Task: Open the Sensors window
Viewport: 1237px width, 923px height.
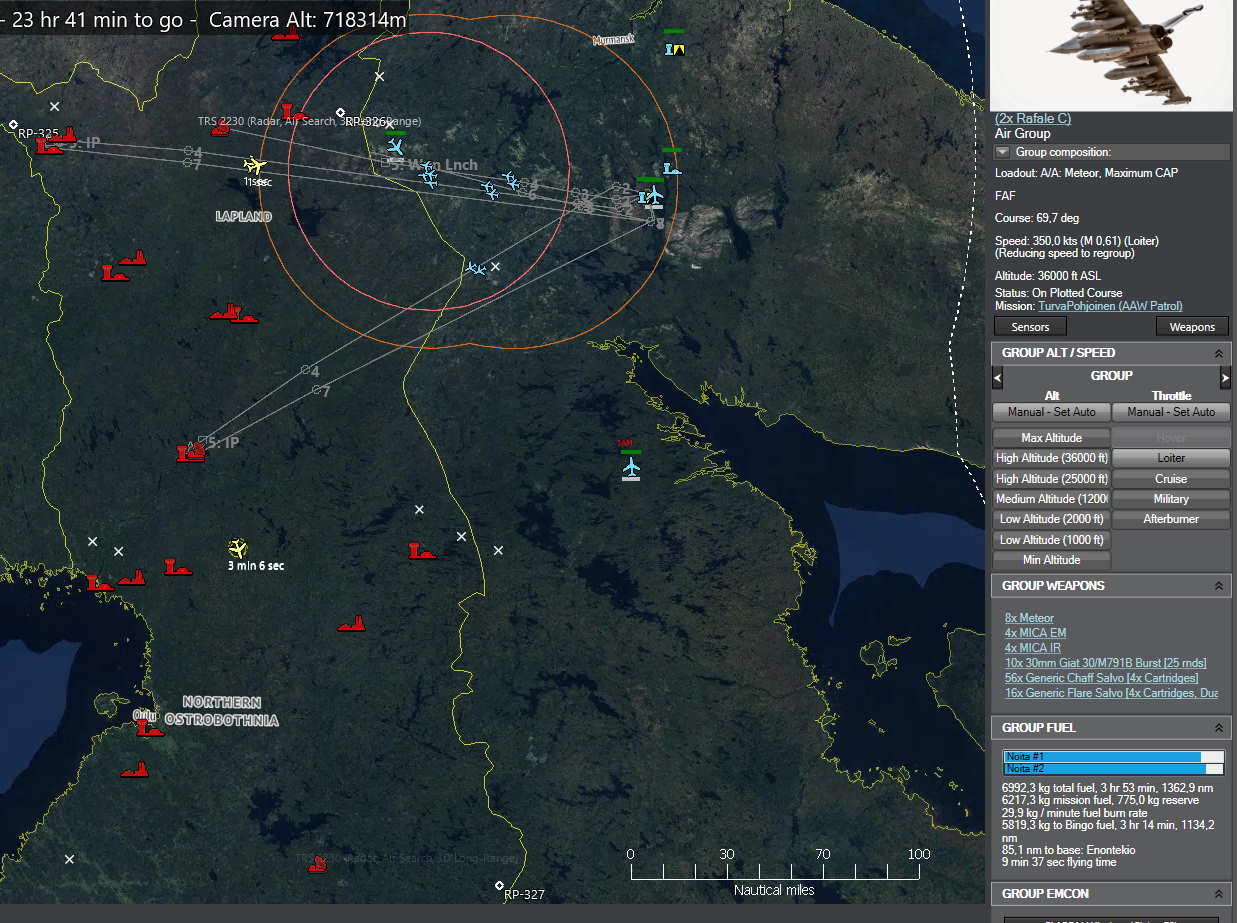Action: [x=1030, y=327]
